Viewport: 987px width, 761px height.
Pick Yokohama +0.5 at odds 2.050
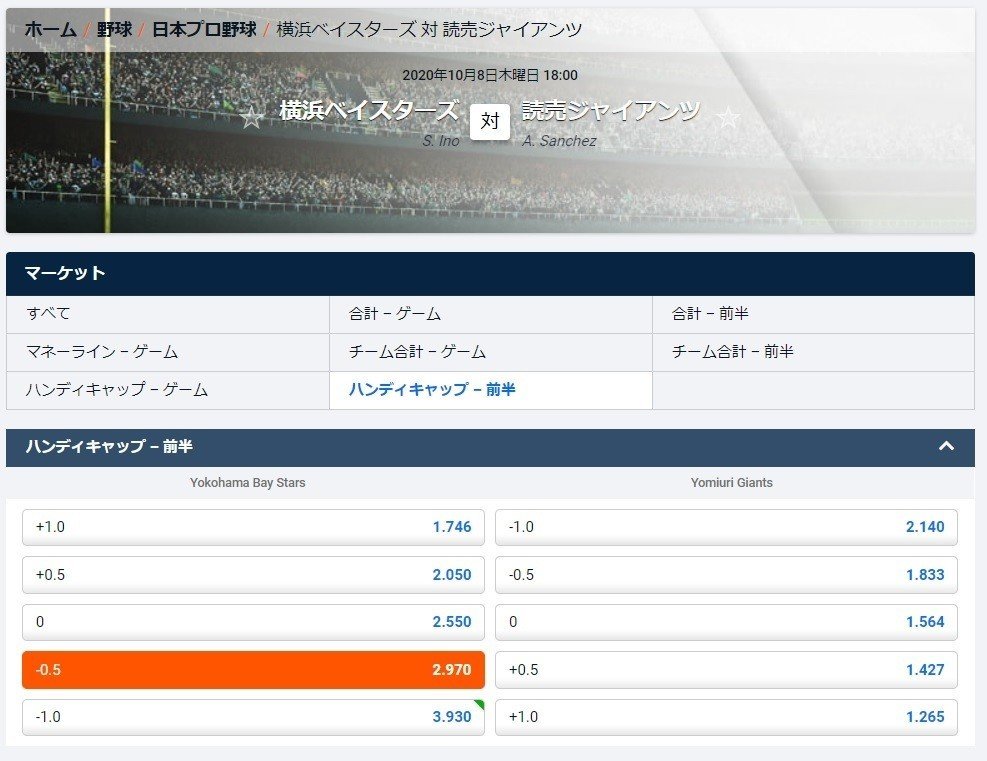pos(253,575)
